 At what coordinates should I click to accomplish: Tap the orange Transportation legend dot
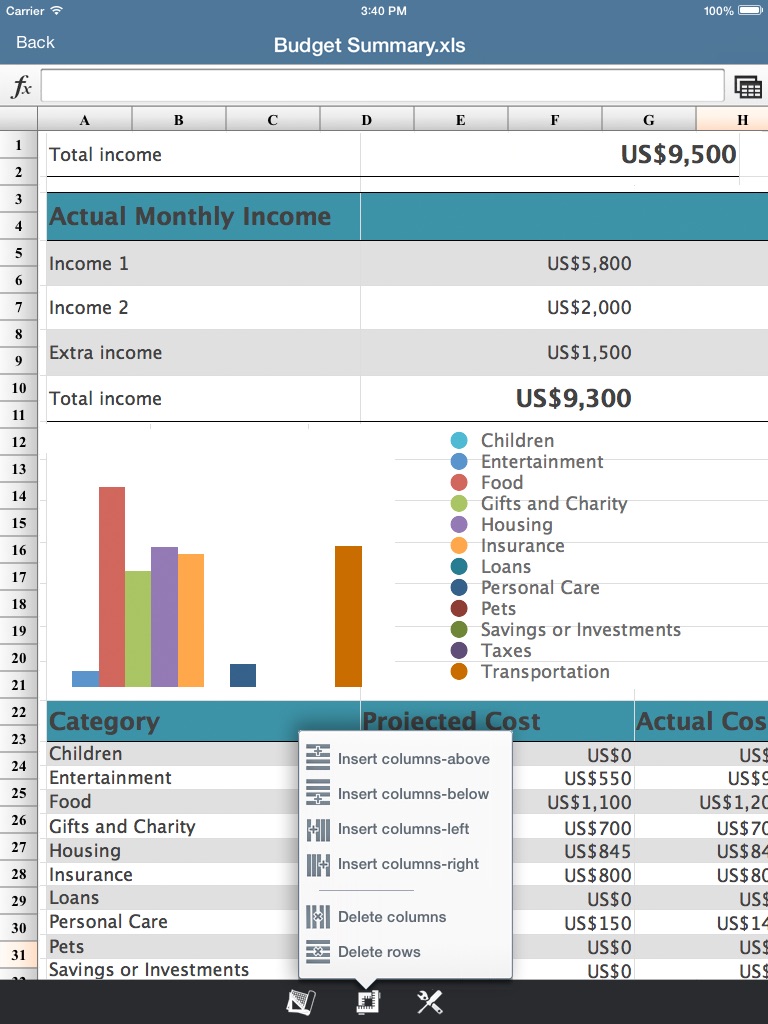click(x=459, y=671)
